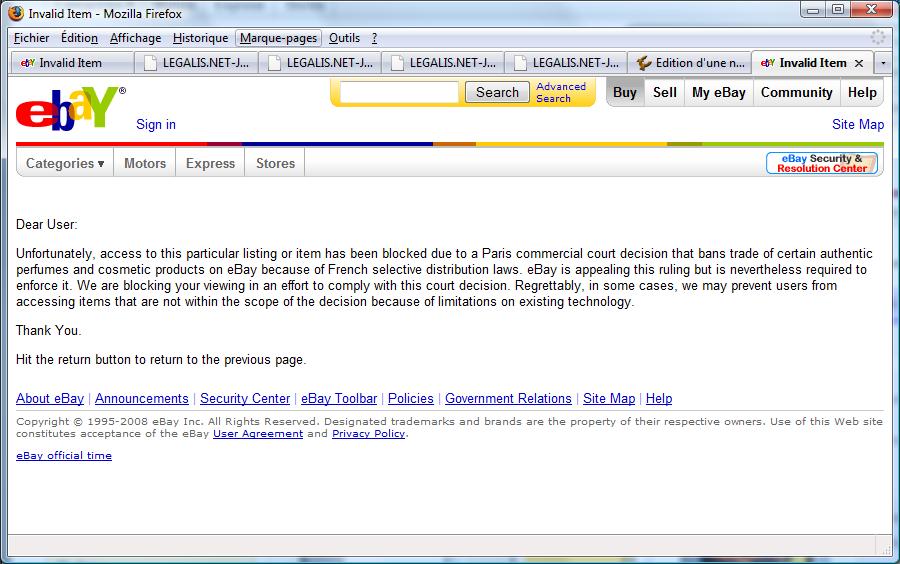This screenshot has width=900, height=564.
Task: Go to the Express section
Action: [210, 164]
